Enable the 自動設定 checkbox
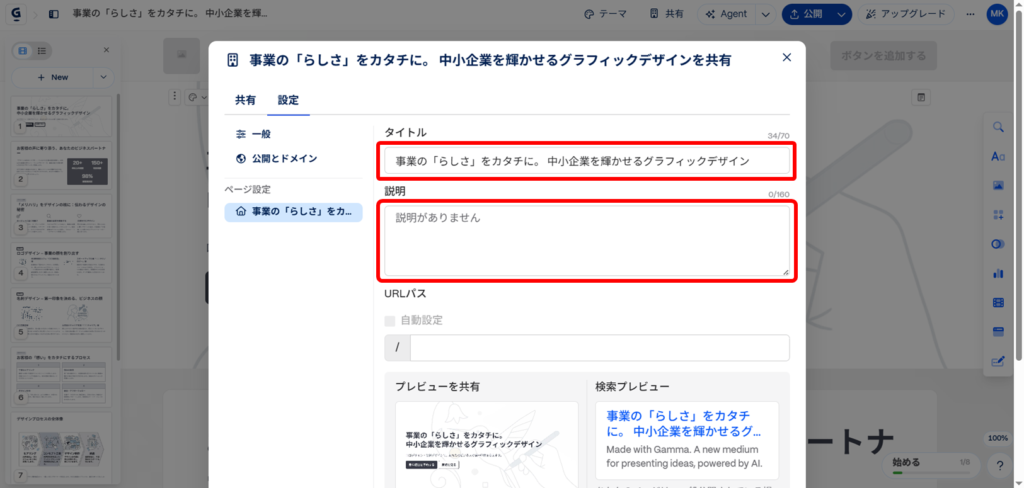The image size is (1024, 488). (x=390, y=320)
